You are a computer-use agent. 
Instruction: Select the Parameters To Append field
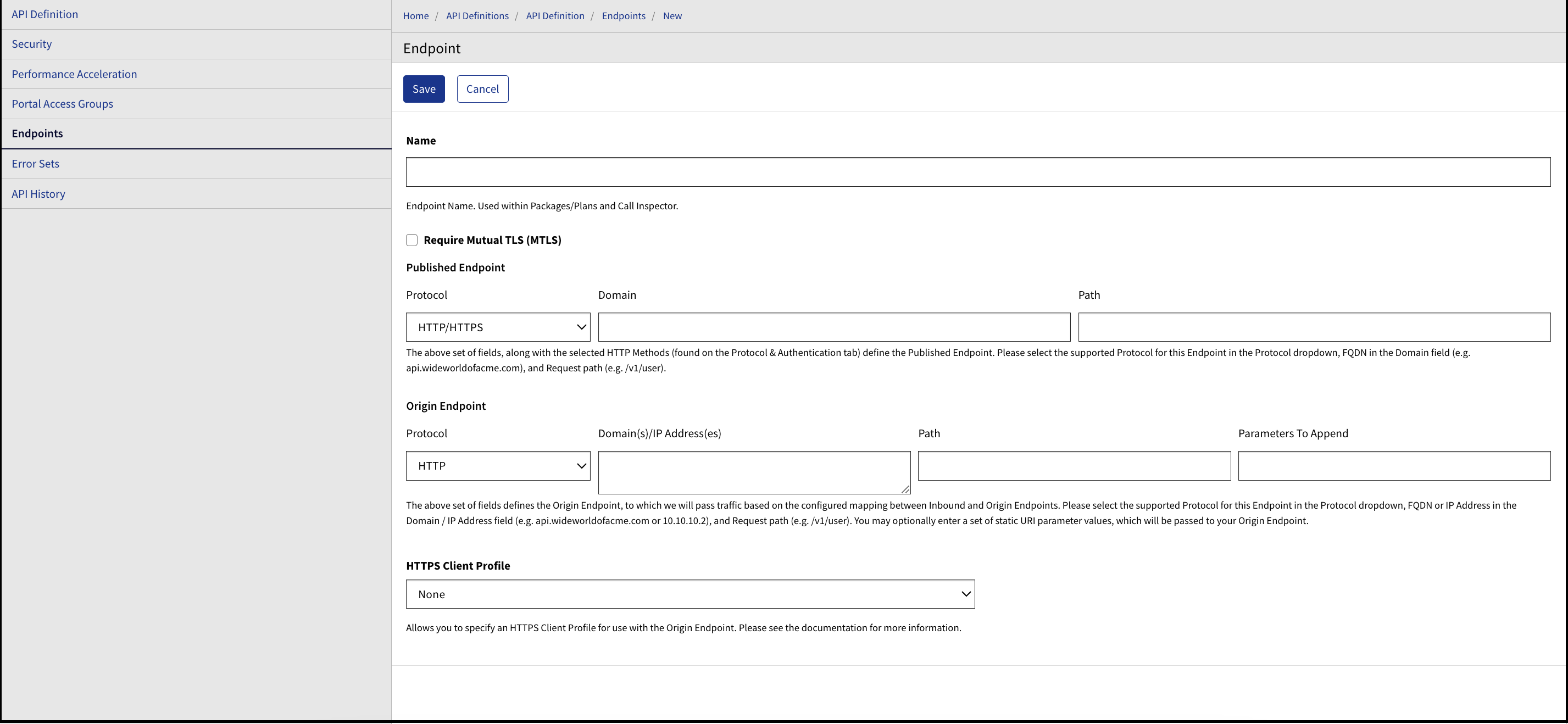pos(1394,465)
